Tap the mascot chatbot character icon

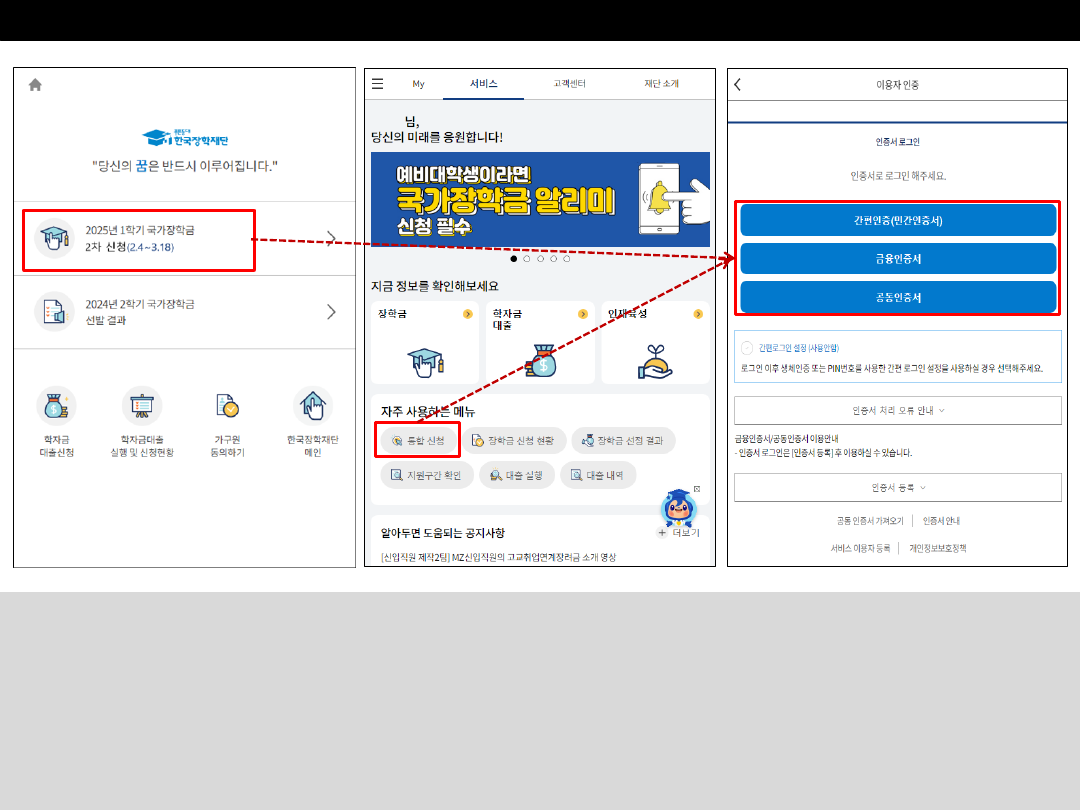[679, 510]
